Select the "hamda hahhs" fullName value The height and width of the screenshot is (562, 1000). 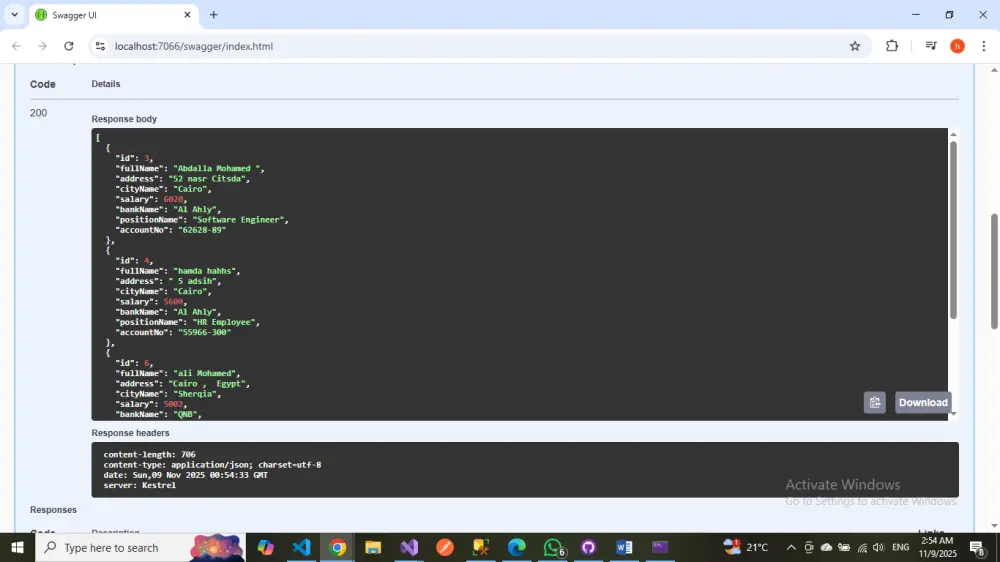click(x=205, y=271)
